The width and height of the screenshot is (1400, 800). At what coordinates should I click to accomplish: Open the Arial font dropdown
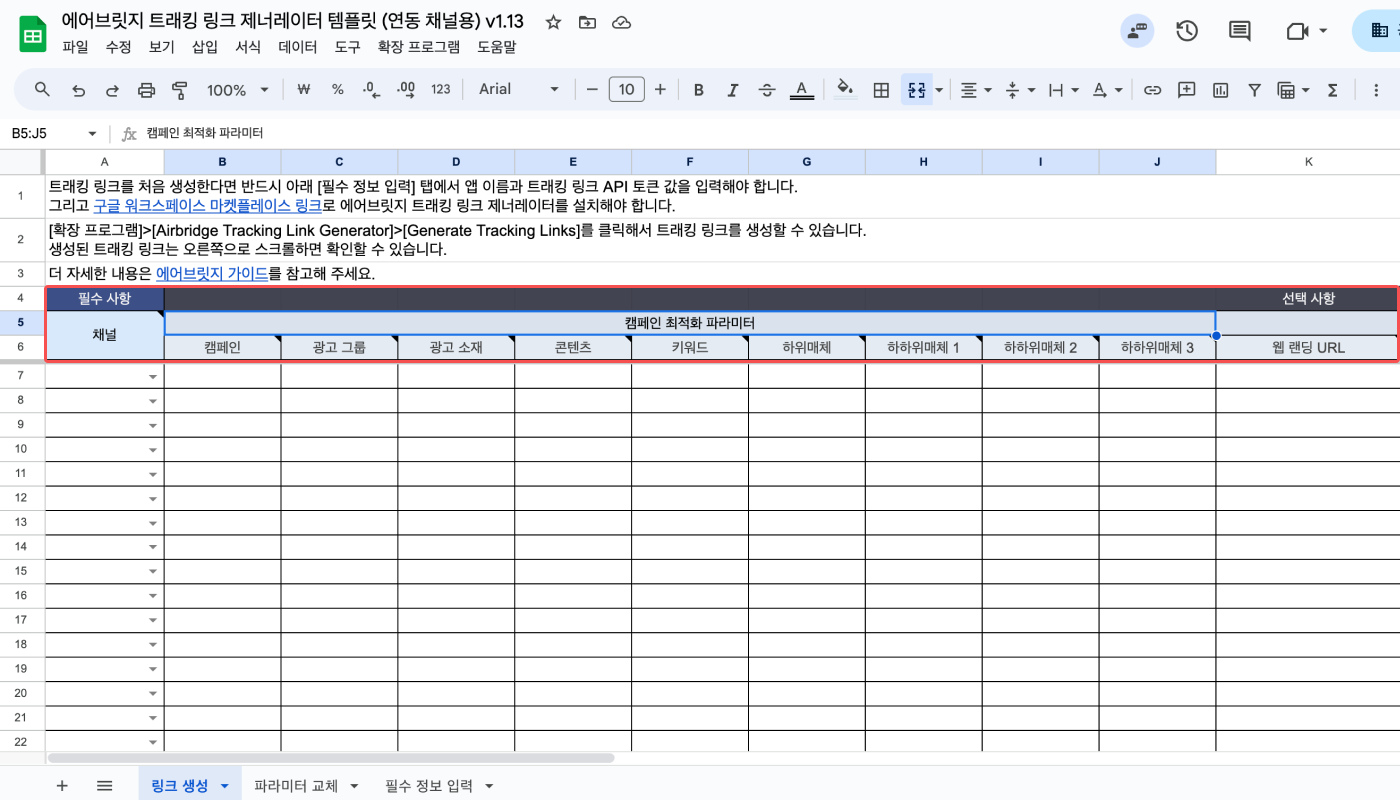pos(518,90)
